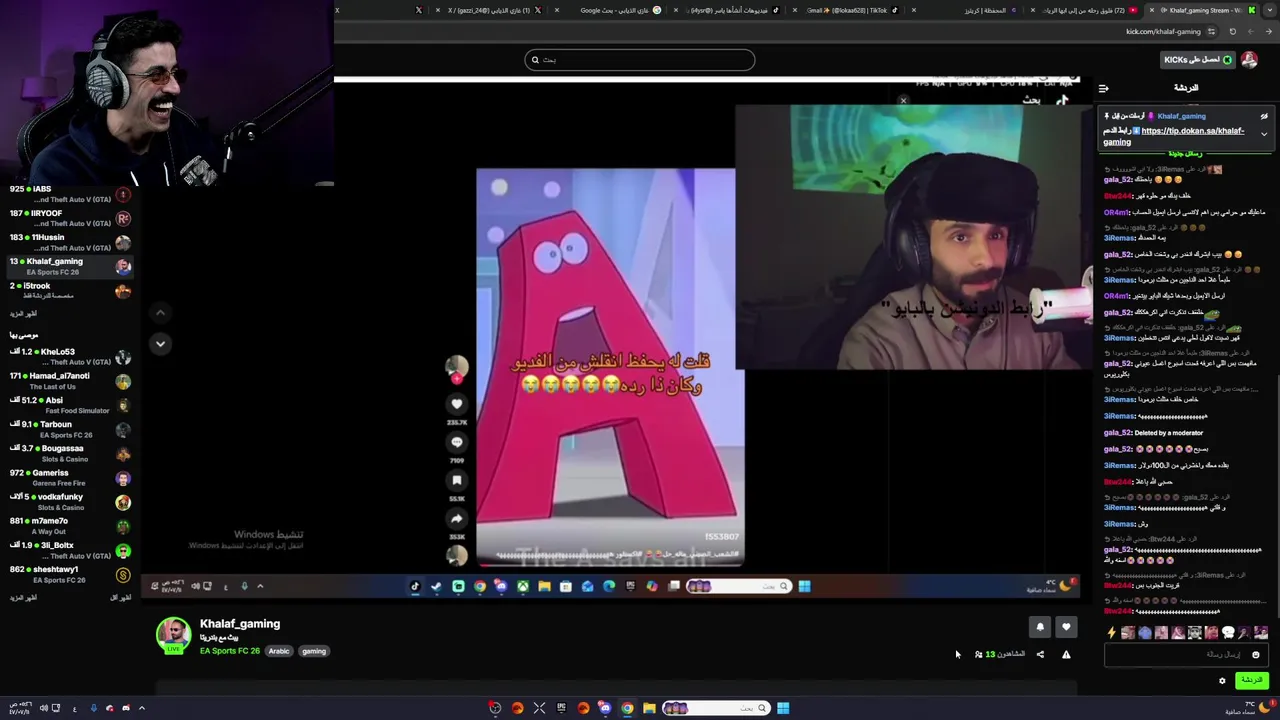Open the IABS channel in the sidebar

70,194
